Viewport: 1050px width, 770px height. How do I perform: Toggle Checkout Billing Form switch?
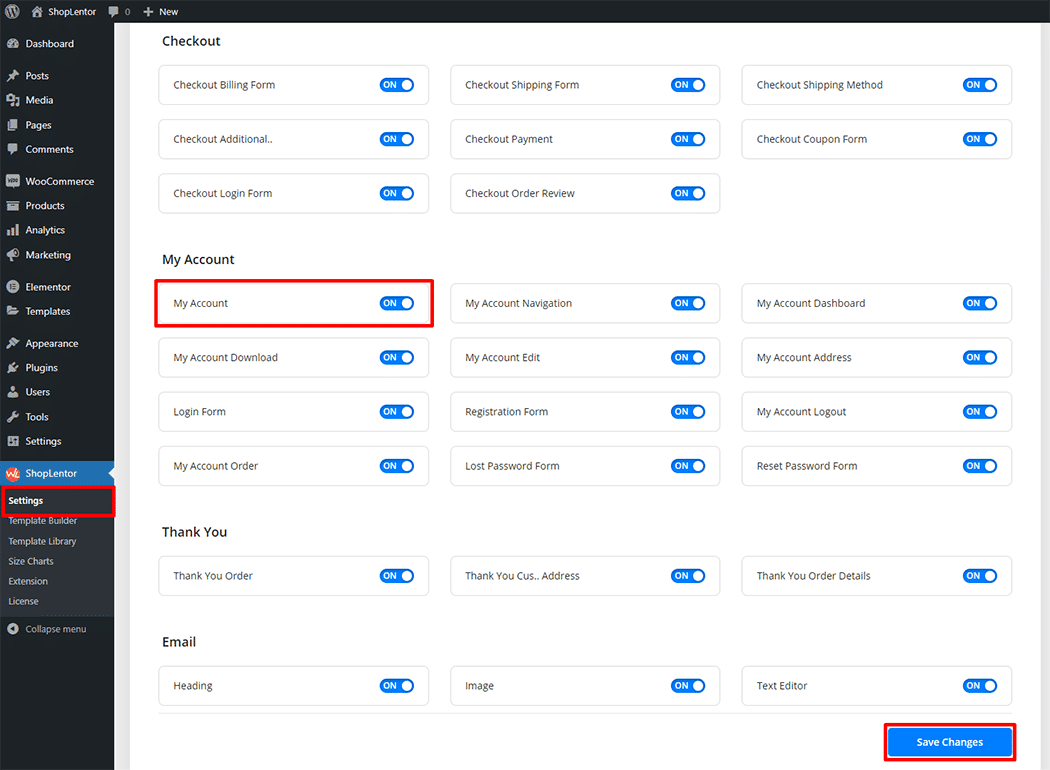pyautogui.click(x=396, y=85)
